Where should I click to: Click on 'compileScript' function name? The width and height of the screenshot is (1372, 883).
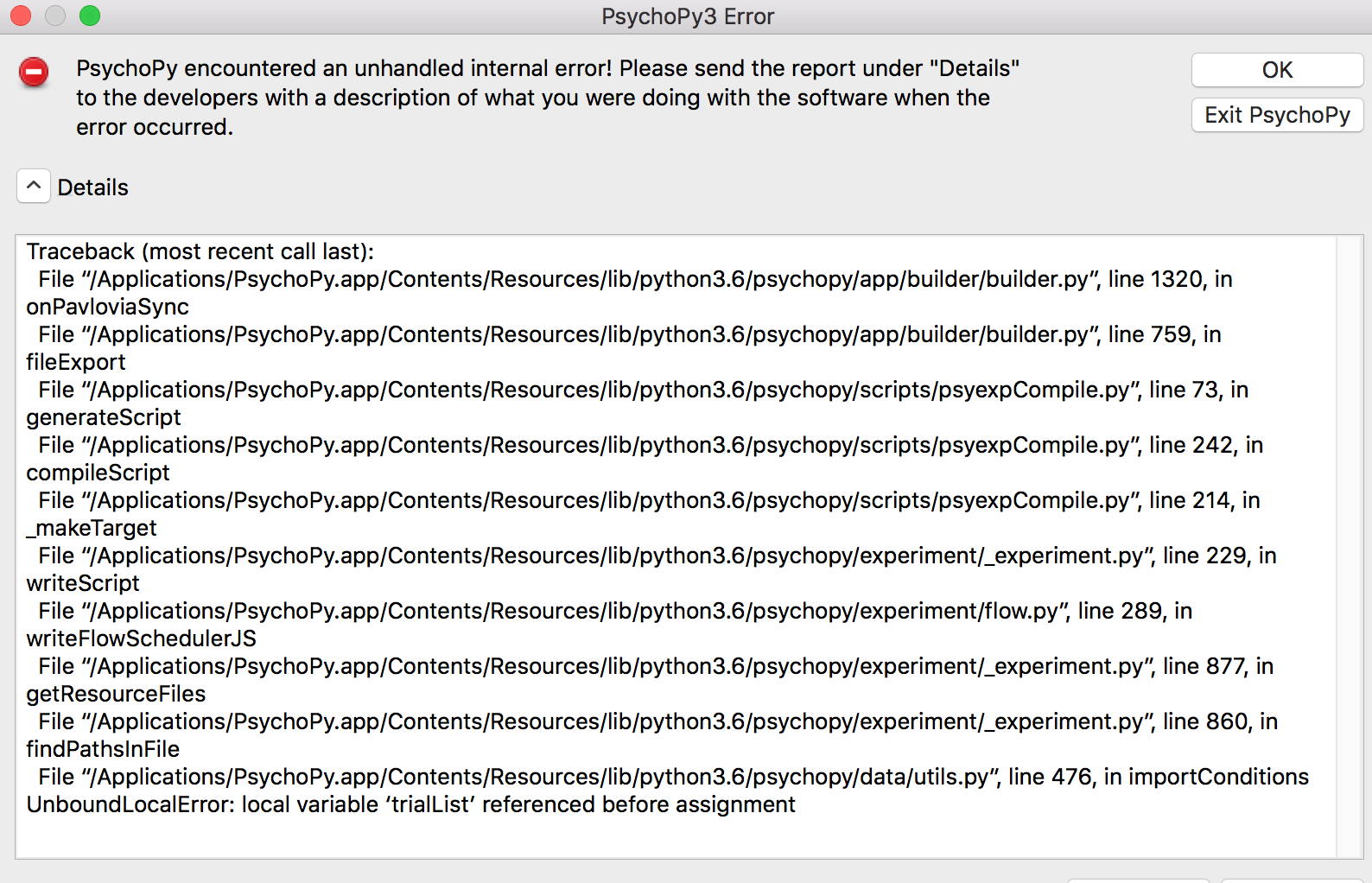(98, 473)
